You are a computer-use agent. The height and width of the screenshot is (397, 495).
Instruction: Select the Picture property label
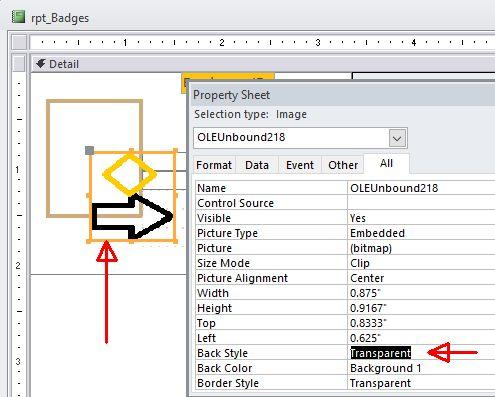214,248
